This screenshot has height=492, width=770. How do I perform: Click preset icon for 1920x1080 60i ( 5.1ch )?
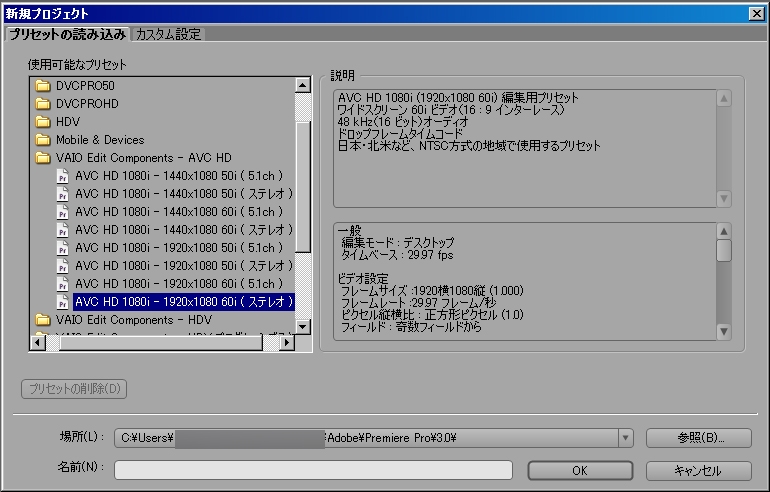click(x=62, y=284)
